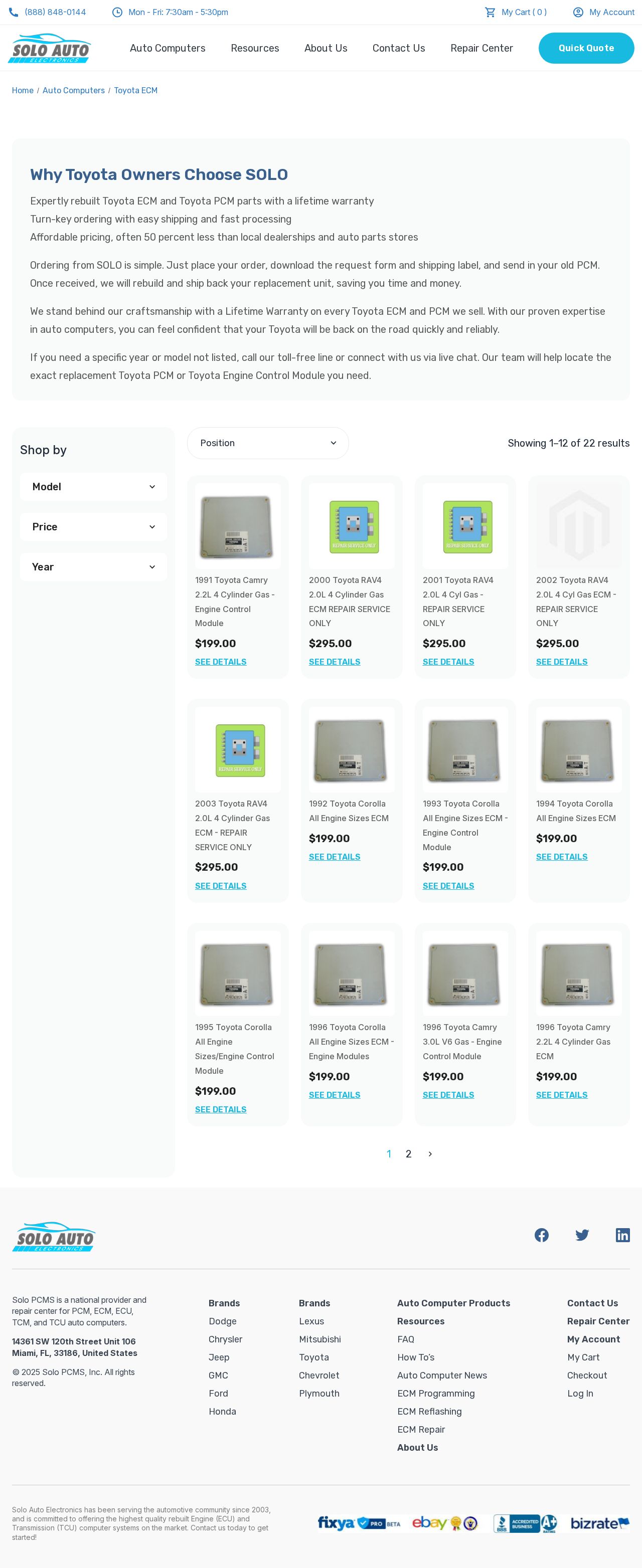See details for 1992 Toyota Corolla
642x1568 pixels.
[335, 856]
